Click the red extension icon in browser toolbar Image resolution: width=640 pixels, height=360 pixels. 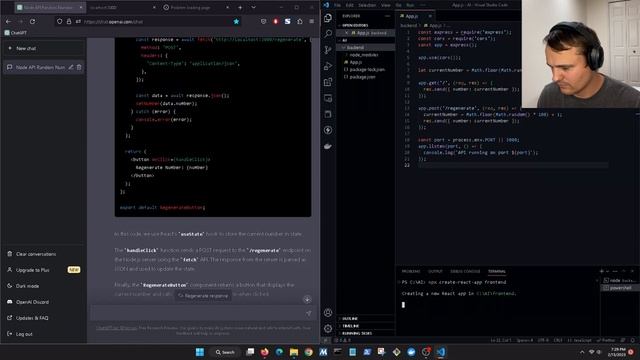[x=276, y=21]
